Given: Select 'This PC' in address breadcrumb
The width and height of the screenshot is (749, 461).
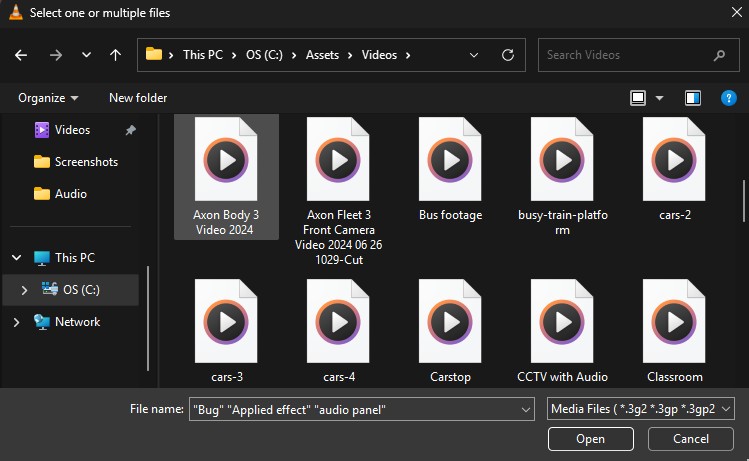Looking at the screenshot, I should [x=203, y=55].
